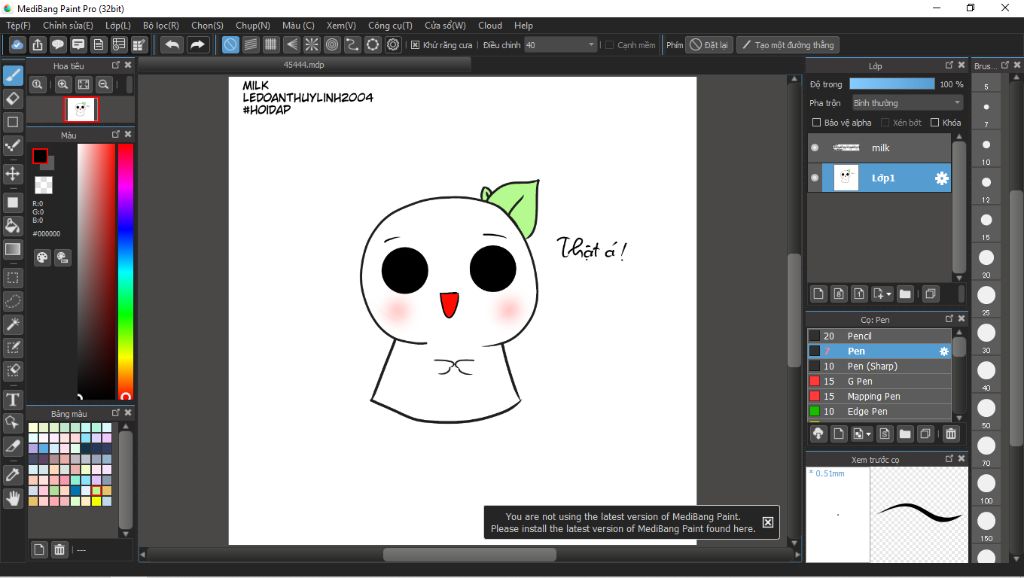Hide the milk layer visibility dot
The image size is (1024, 578).
[x=815, y=148]
